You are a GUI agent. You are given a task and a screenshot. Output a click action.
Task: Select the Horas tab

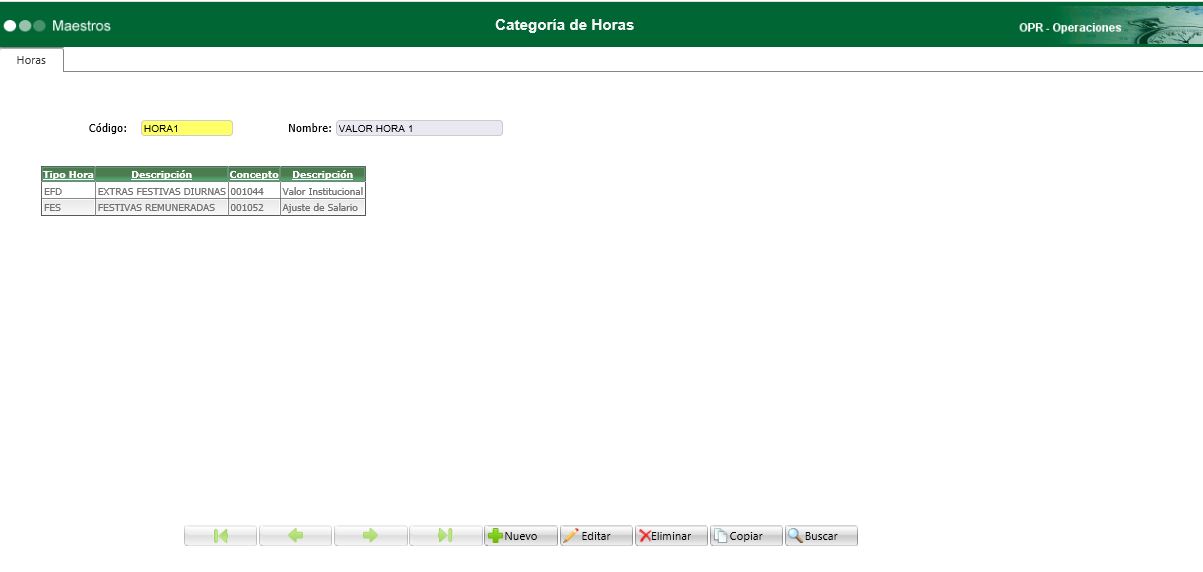pyautogui.click(x=31, y=60)
